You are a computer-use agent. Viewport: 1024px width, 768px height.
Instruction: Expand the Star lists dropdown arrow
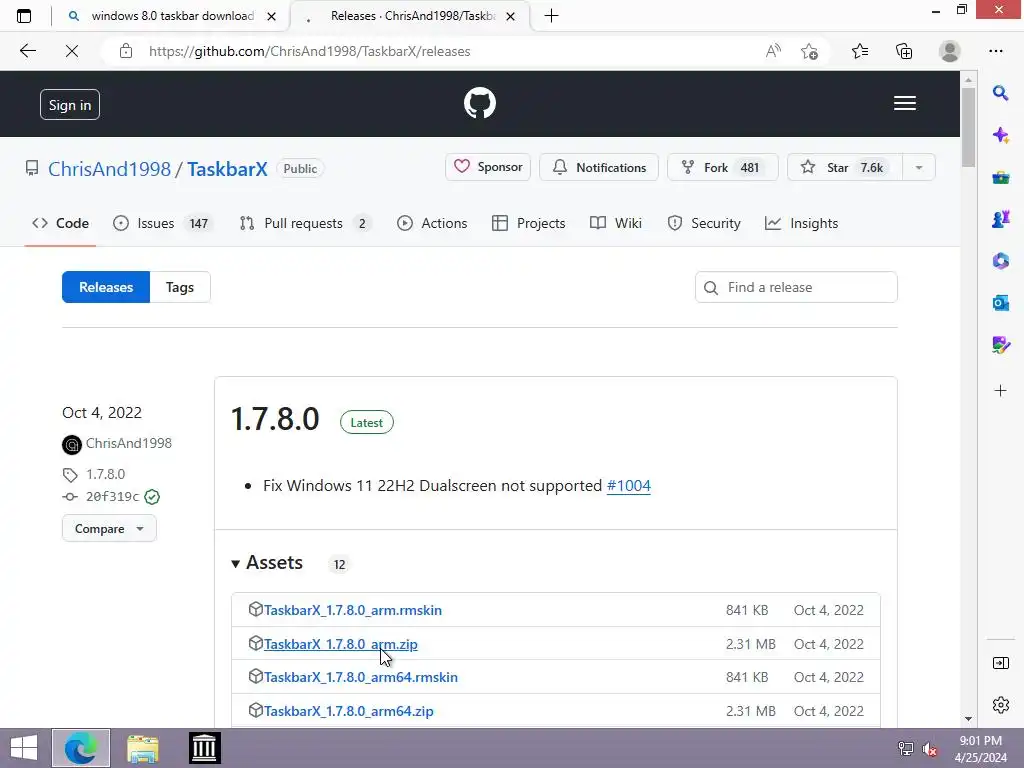[919, 167]
